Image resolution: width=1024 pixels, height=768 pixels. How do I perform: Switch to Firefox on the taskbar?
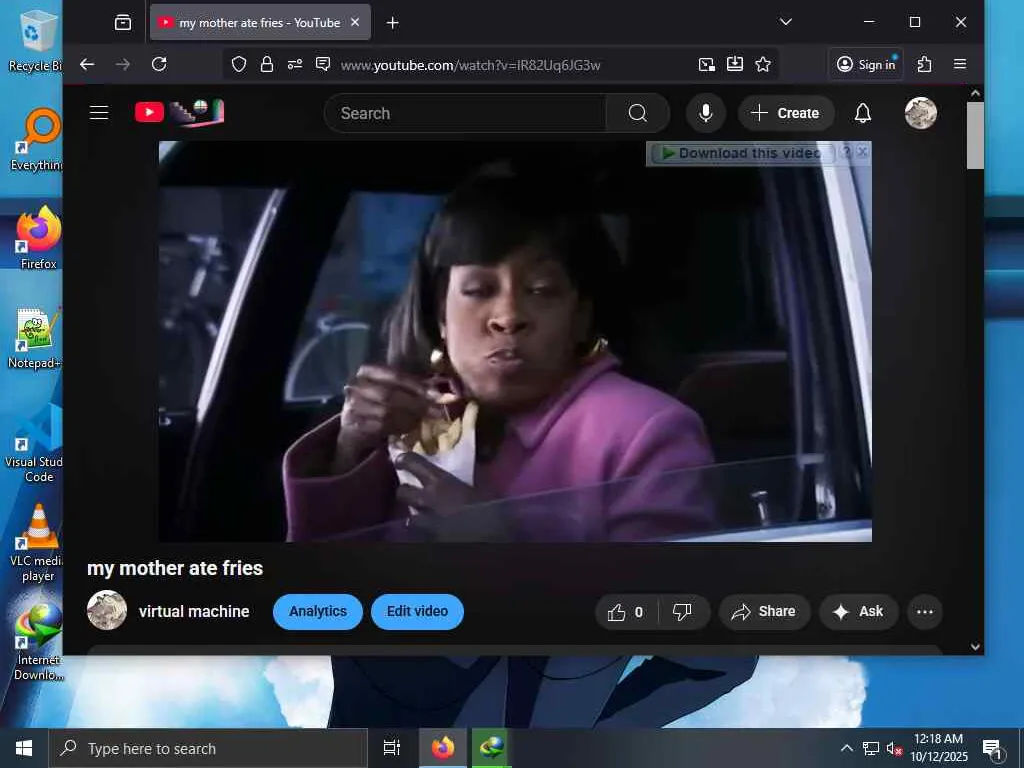pos(443,748)
